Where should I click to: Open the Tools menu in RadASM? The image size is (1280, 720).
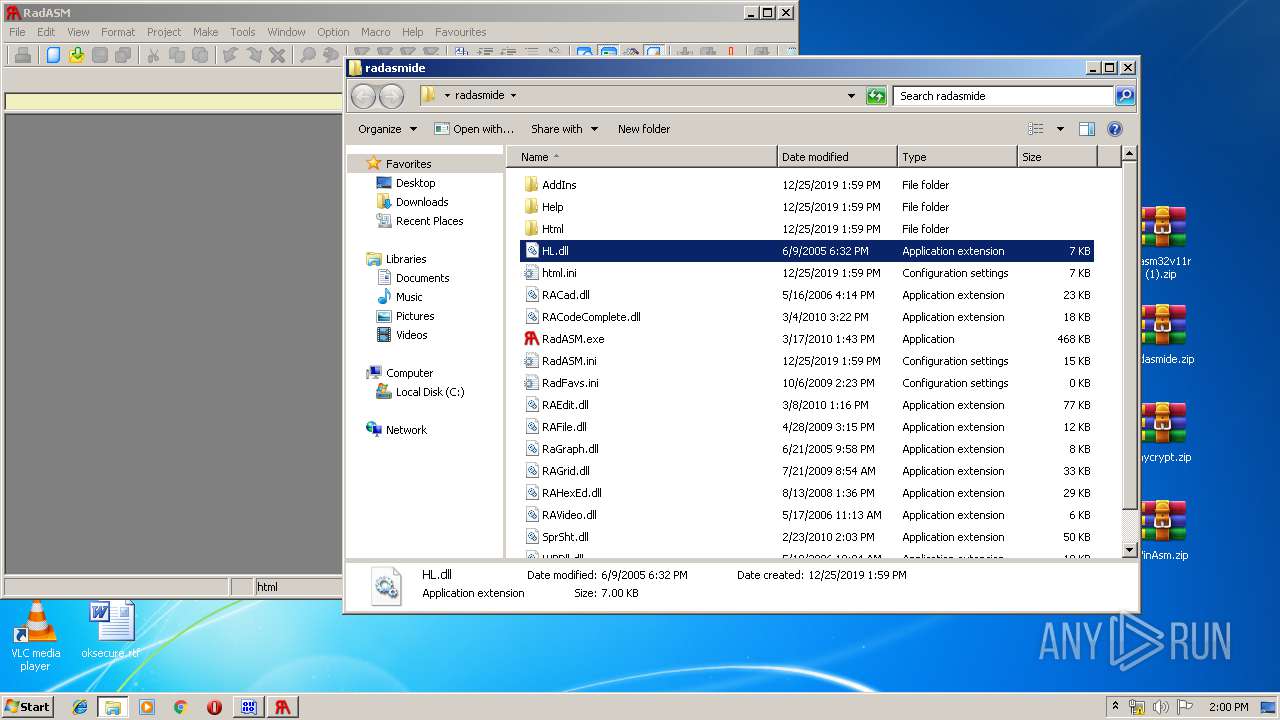coord(243,32)
